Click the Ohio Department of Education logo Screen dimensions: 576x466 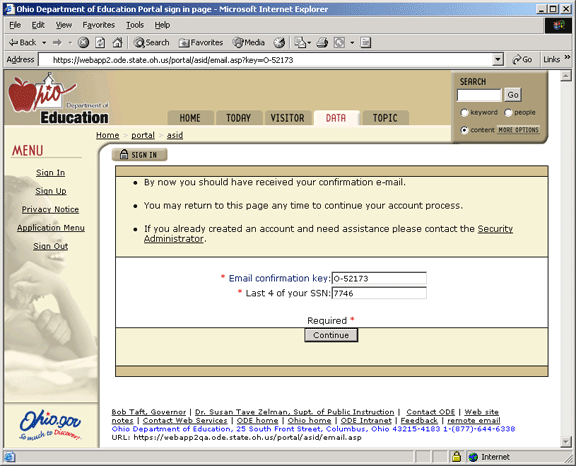point(59,98)
